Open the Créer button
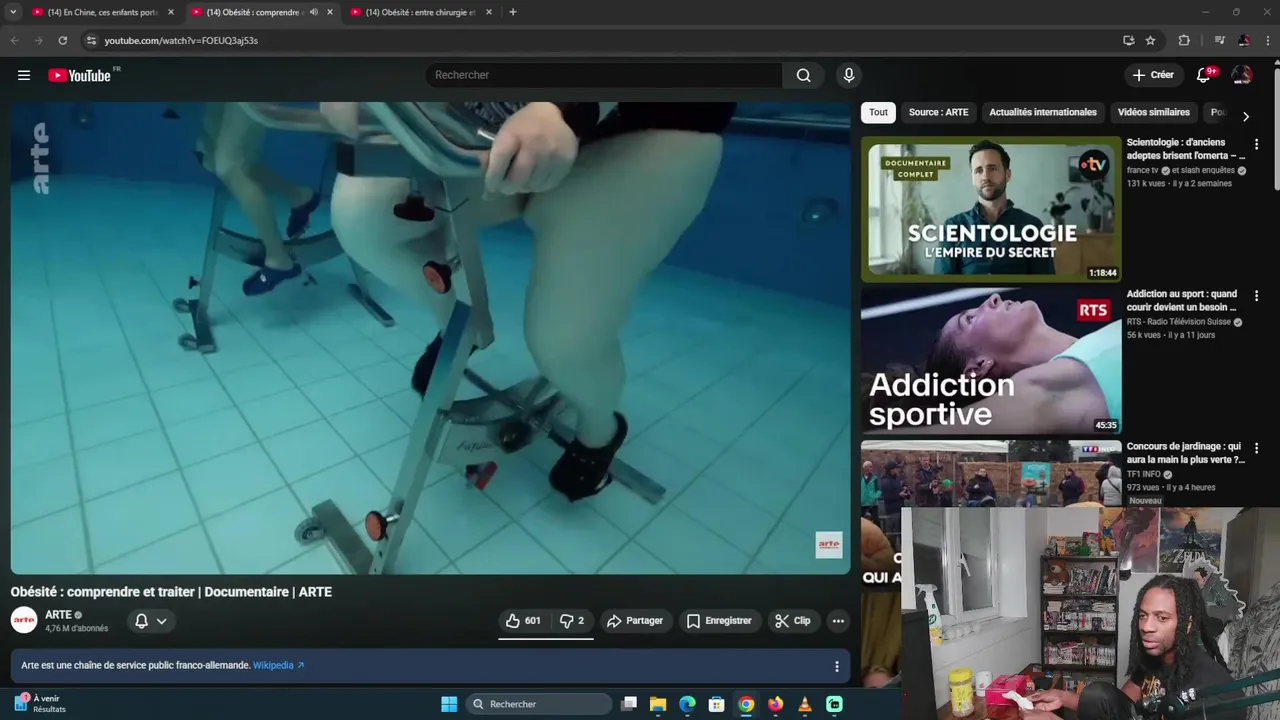Screen dimensions: 1280x720 (x=1153, y=75)
